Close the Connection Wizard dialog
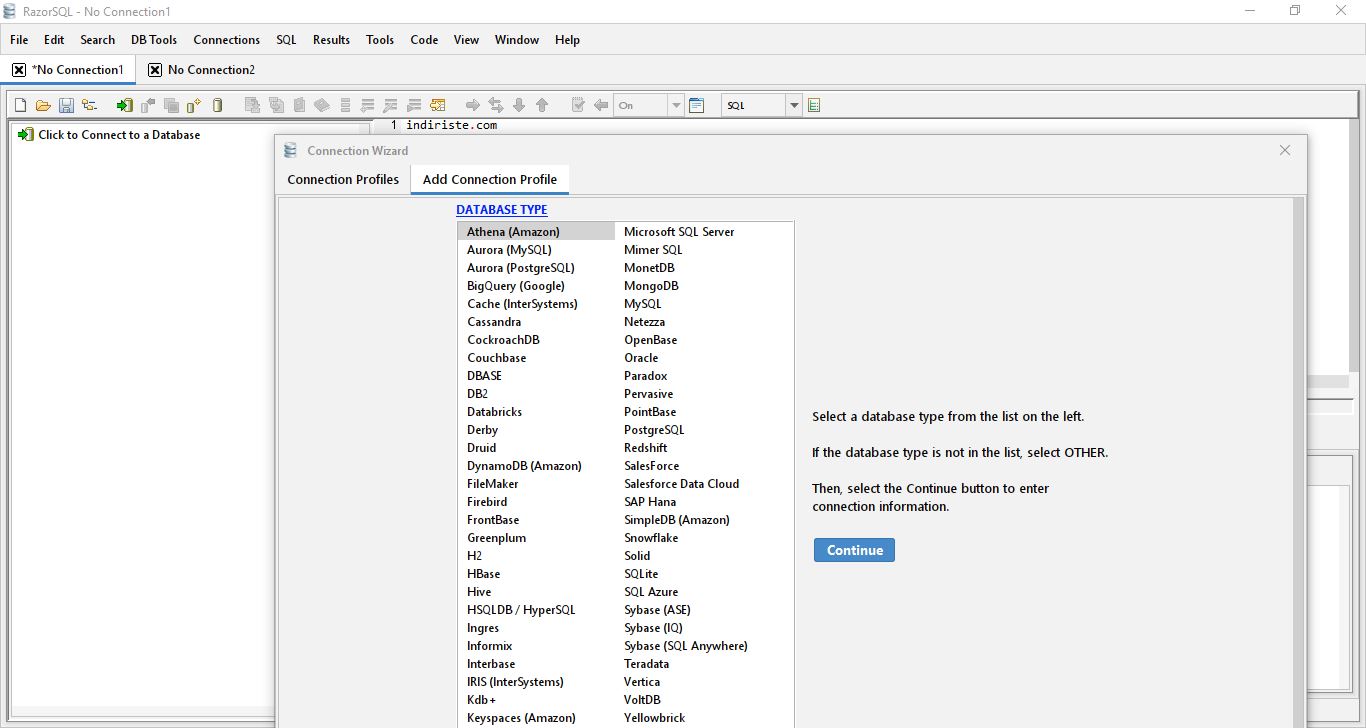Screen dimensions: 1366x728 tap(1285, 150)
